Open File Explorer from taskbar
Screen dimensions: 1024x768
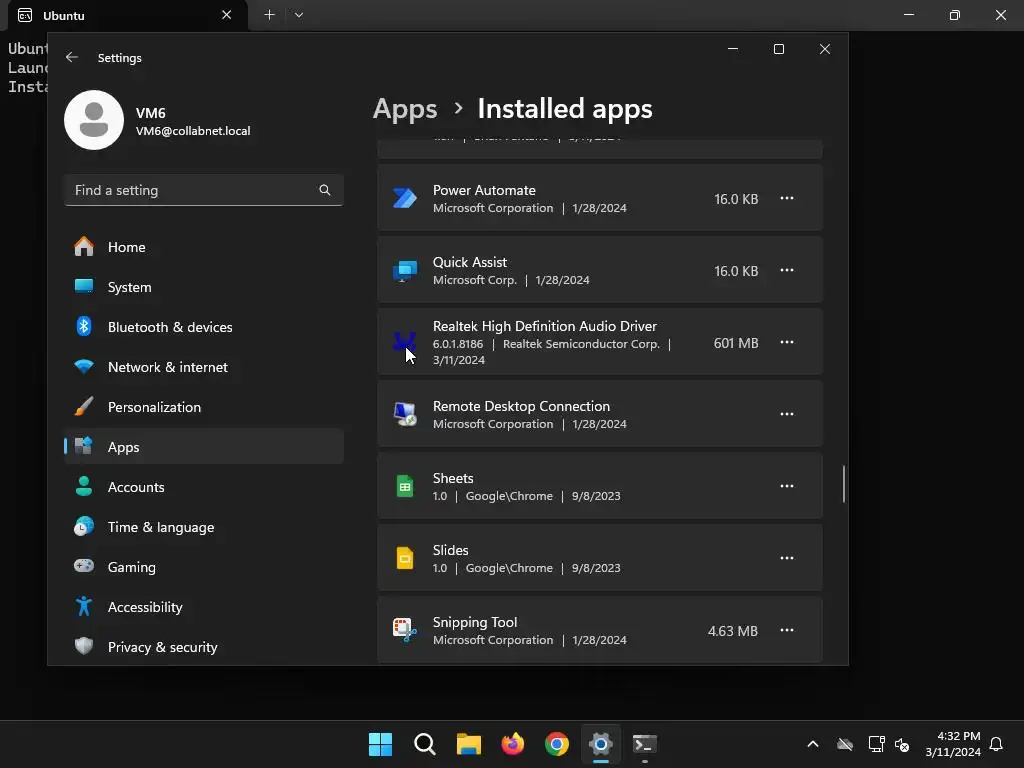(x=469, y=744)
